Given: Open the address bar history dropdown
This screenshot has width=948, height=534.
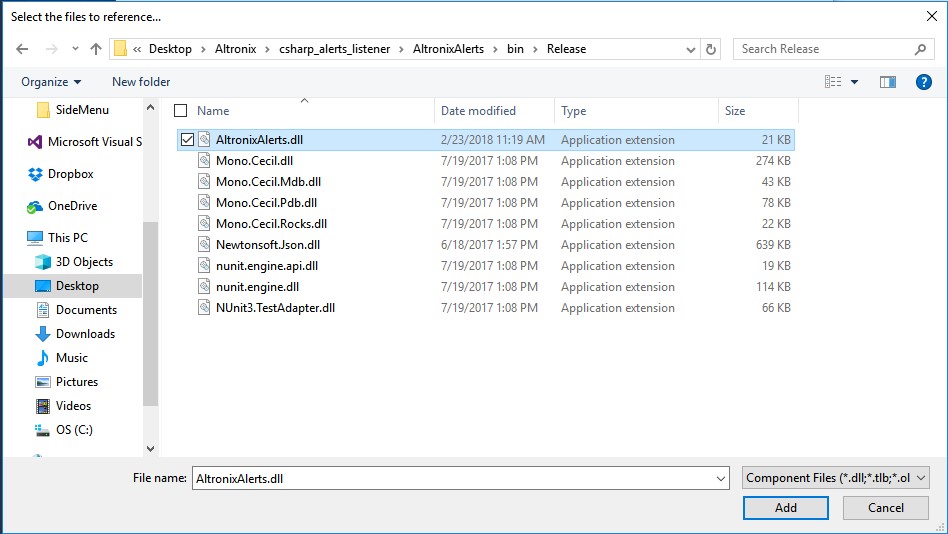Looking at the screenshot, I should pyautogui.click(x=690, y=50).
